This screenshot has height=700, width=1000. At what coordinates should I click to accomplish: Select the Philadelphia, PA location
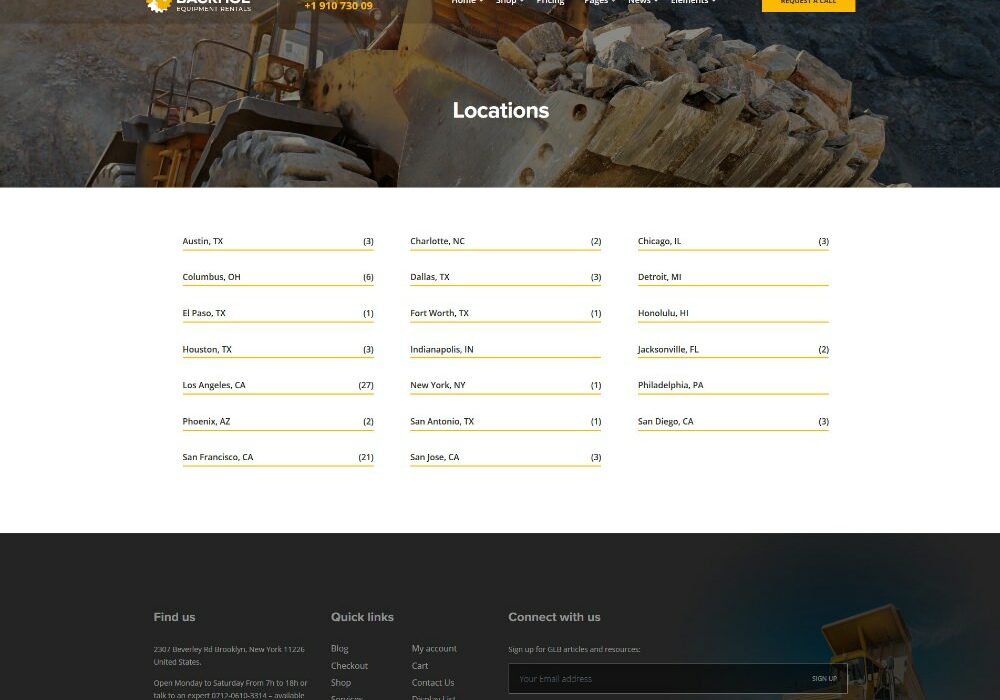pos(670,385)
